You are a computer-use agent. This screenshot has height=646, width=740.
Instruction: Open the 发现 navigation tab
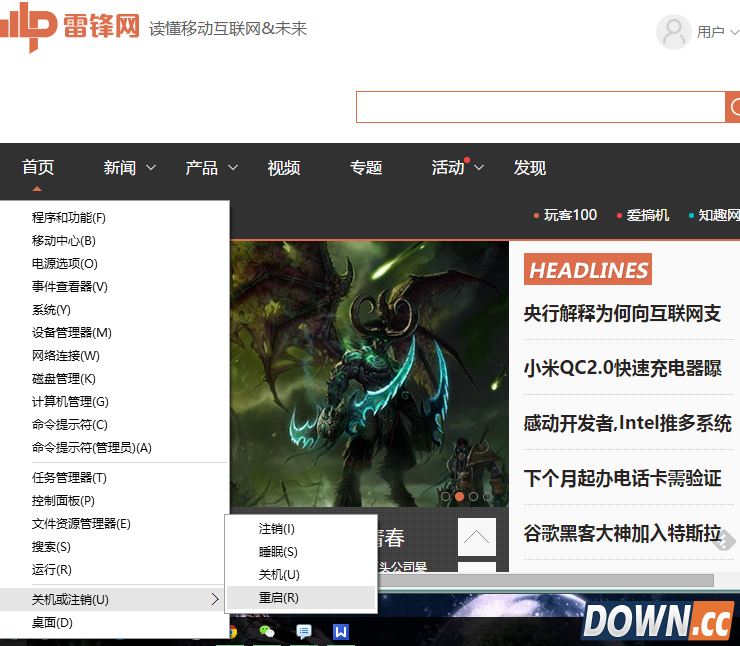(x=530, y=168)
